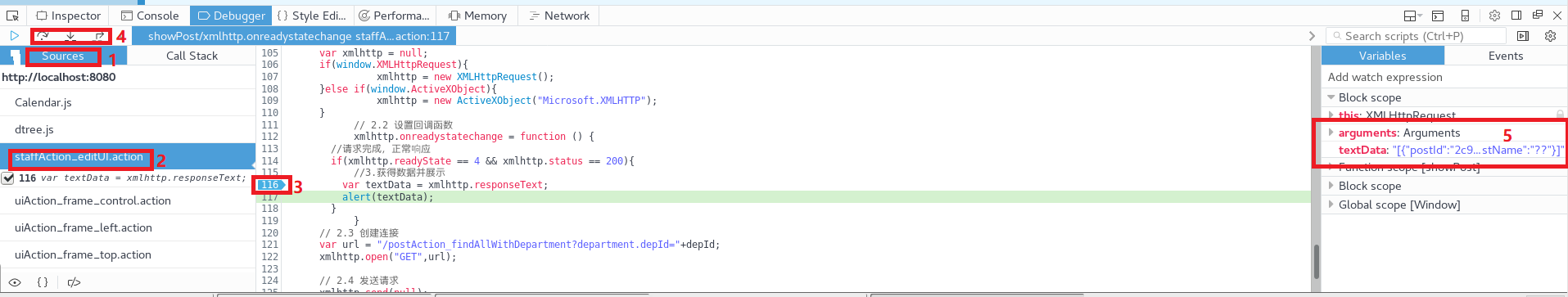Step out of current function
Image resolution: width=1568 pixels, height=297 pixels.
pyautogui.click(x=100, y=36)
